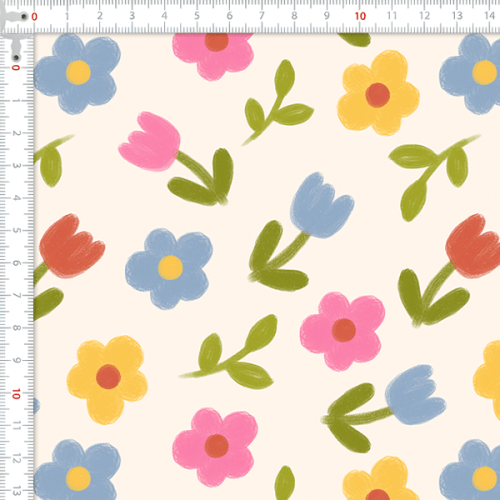
Task: Select the blue tulip at bottom right
Action: click(x=415, y=395)
